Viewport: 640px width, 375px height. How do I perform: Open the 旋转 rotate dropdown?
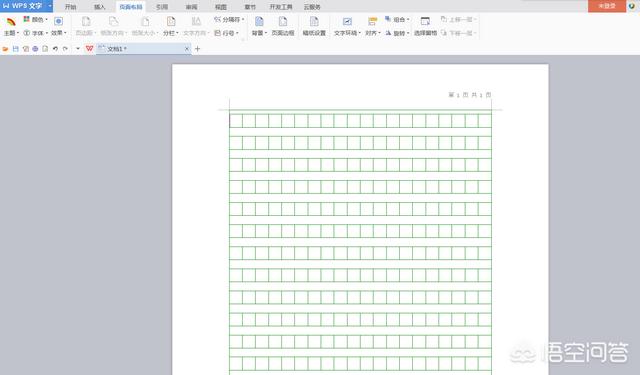coord(397,33)
